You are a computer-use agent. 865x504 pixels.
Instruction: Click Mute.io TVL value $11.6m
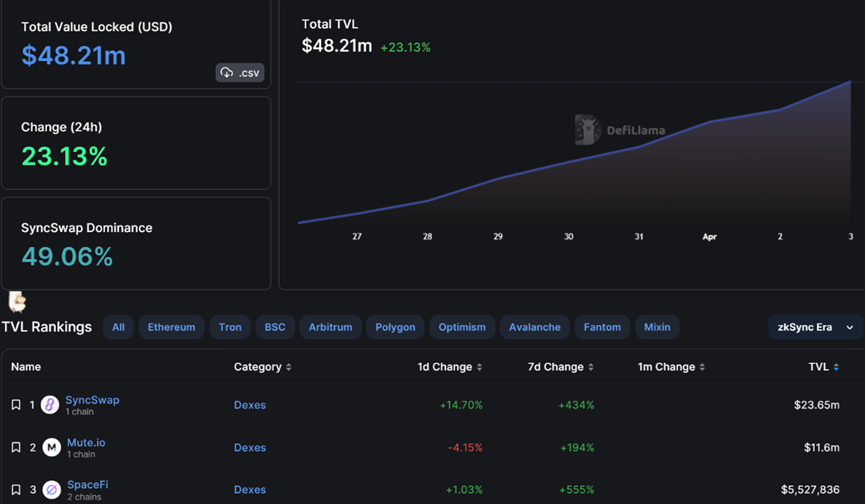821,447
